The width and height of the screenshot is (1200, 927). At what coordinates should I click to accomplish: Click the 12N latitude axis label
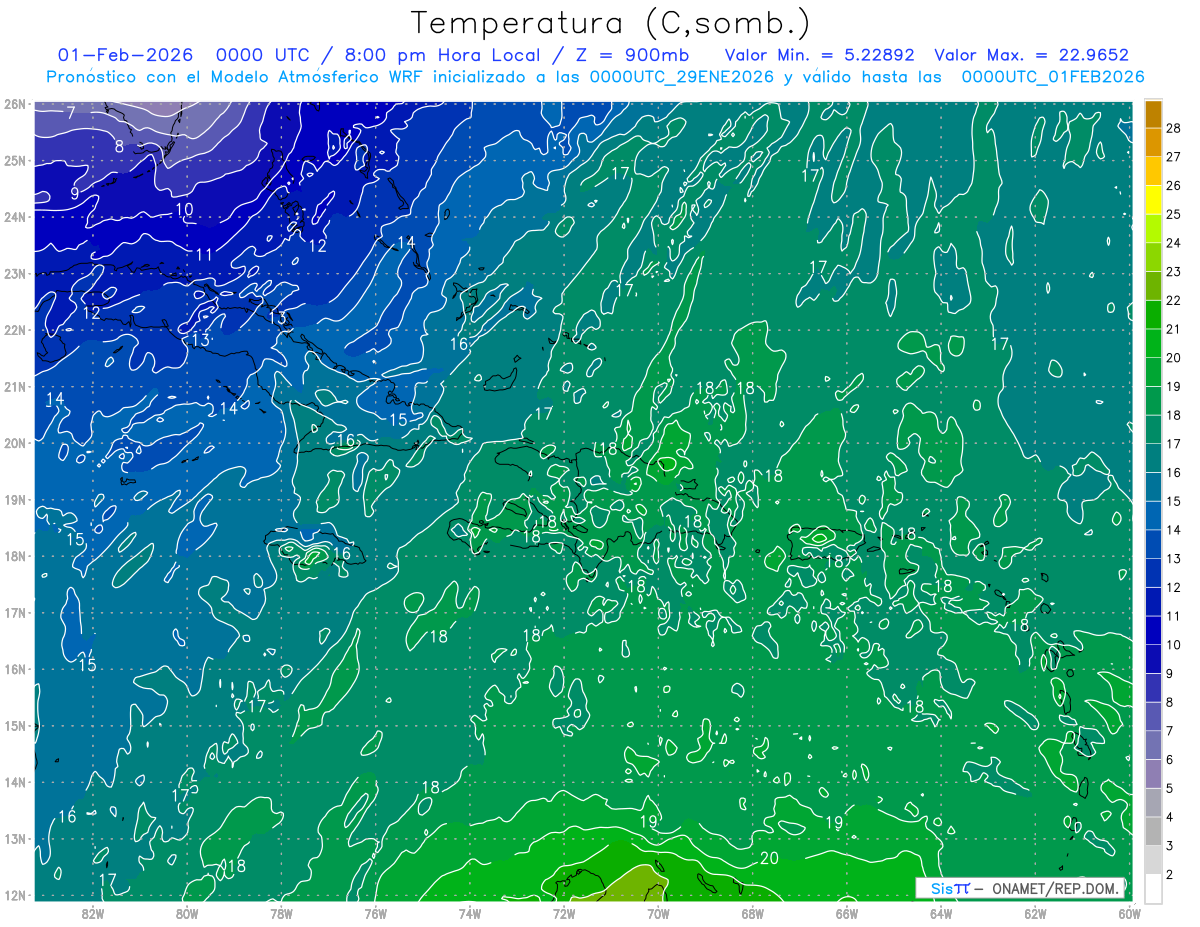coord(15,895)
